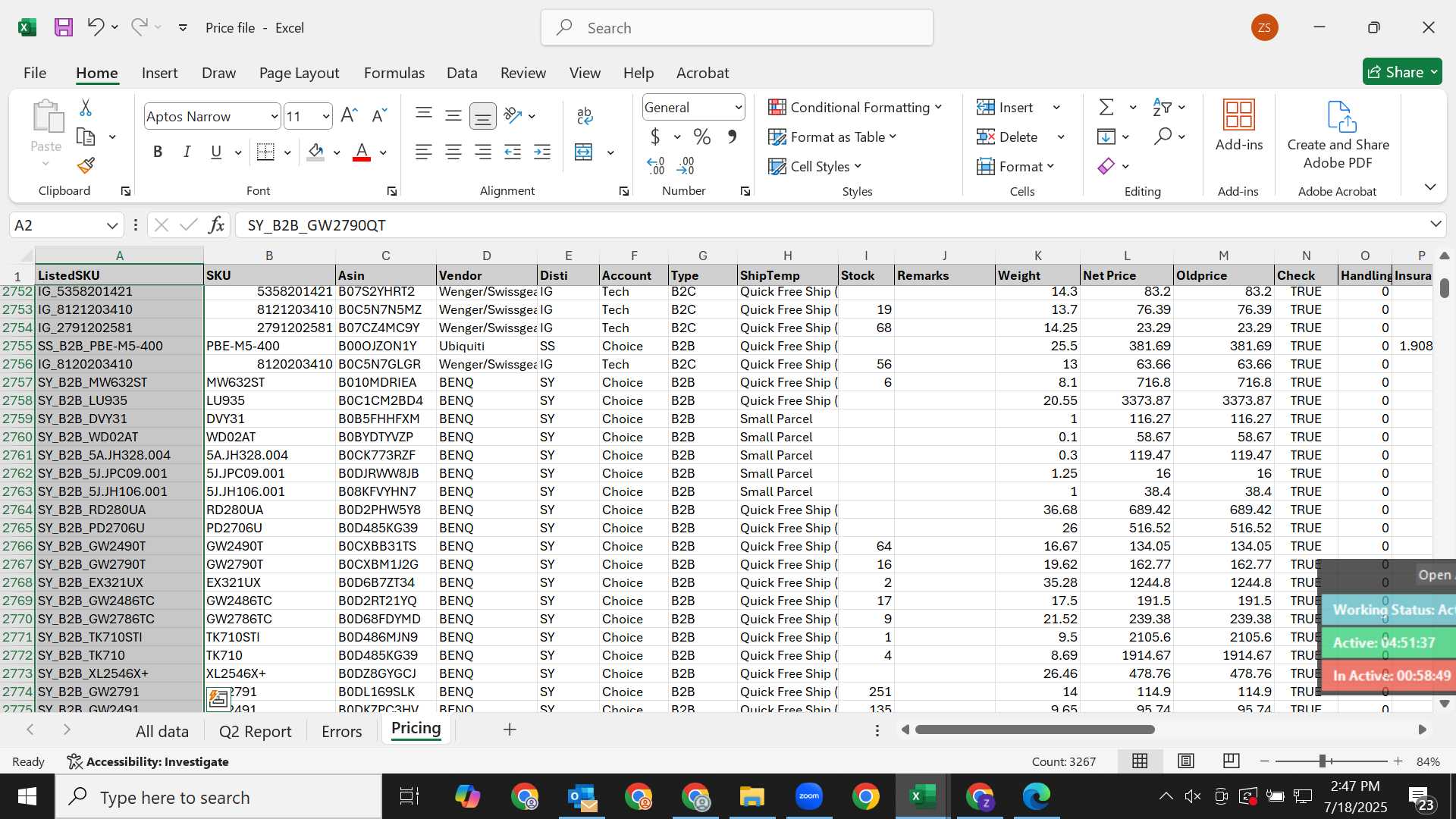Switch to the Data ribbon tab
The image size is (1456, 819).
tap(462, 73)
